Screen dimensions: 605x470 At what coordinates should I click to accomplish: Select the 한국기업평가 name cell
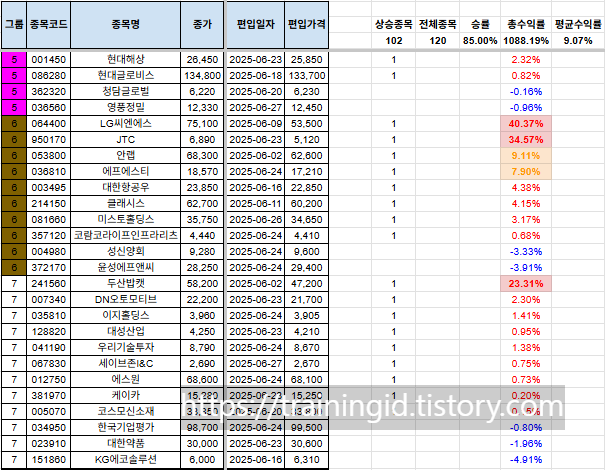tap(125, 428)
